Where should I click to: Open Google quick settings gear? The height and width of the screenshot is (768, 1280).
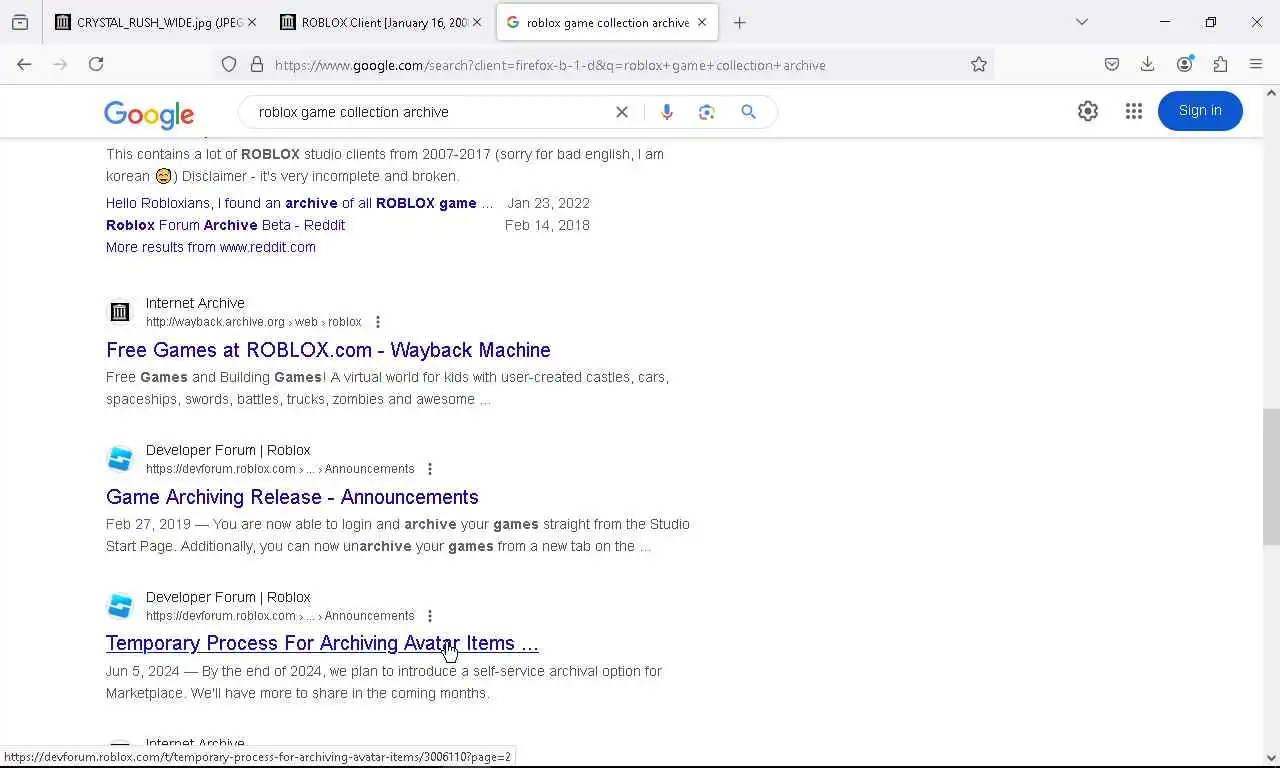(x=1088, y=111)
